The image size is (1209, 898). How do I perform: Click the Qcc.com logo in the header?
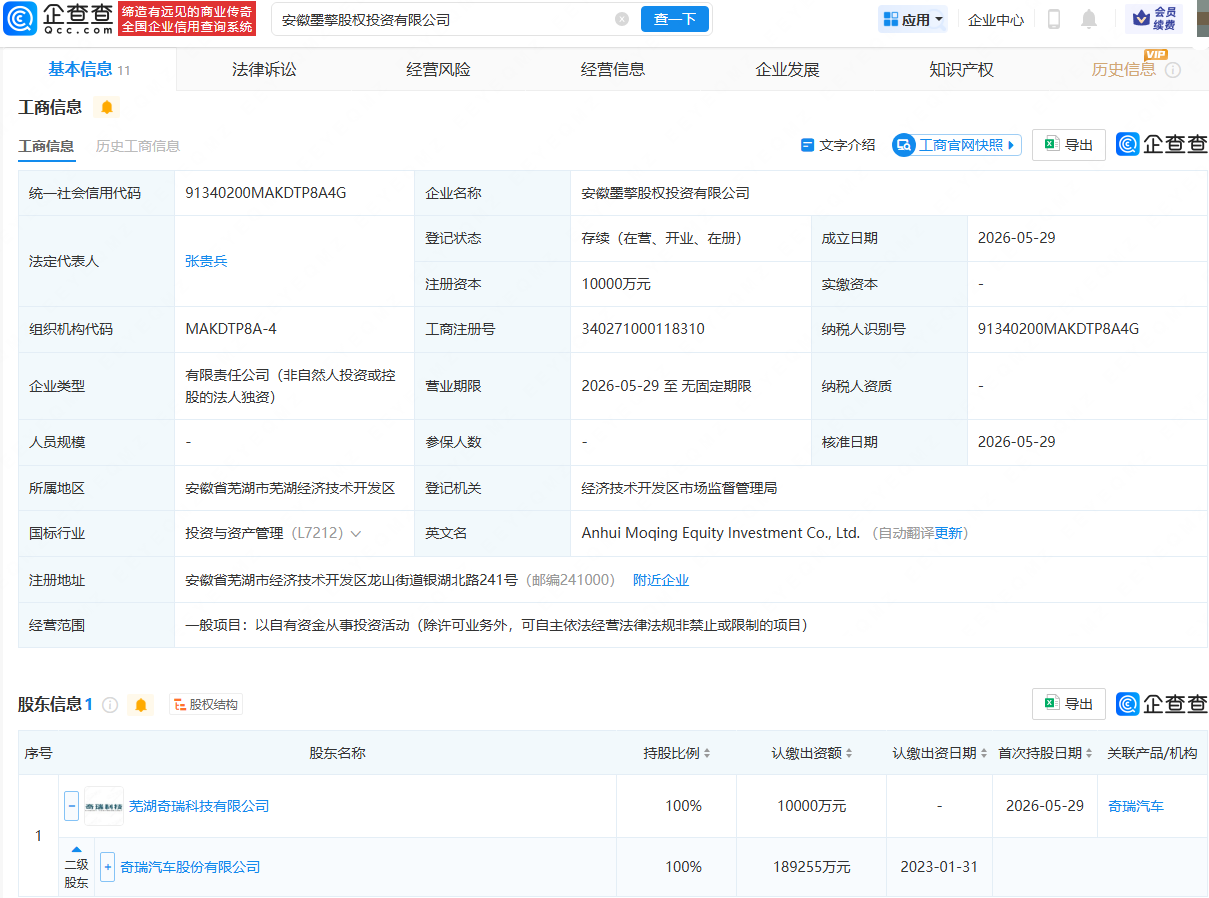coord(58,19)
